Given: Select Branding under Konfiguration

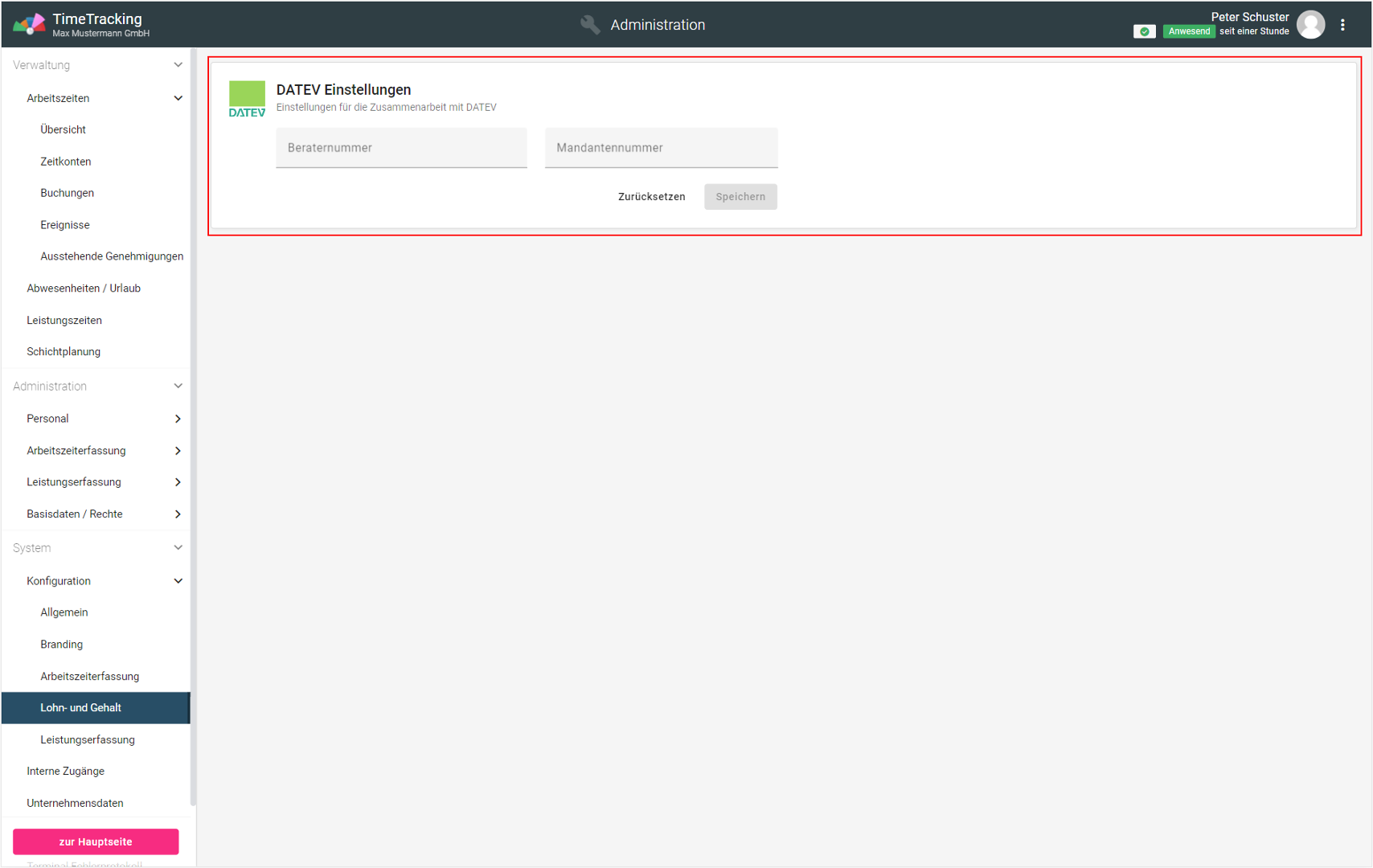Looking at the screenshot, I should pos(62,645).
